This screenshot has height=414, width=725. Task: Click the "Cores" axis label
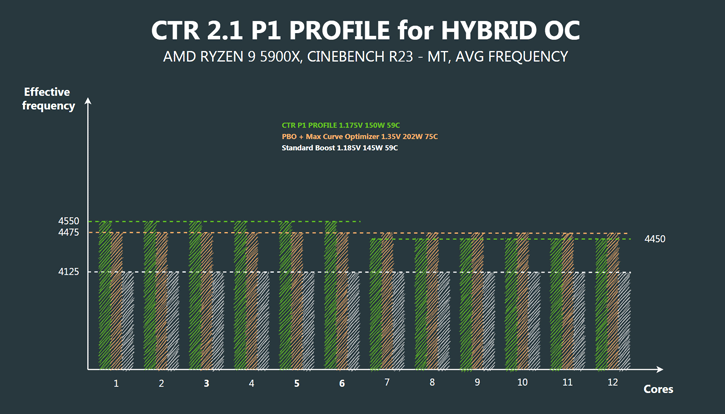coord(658,389)
